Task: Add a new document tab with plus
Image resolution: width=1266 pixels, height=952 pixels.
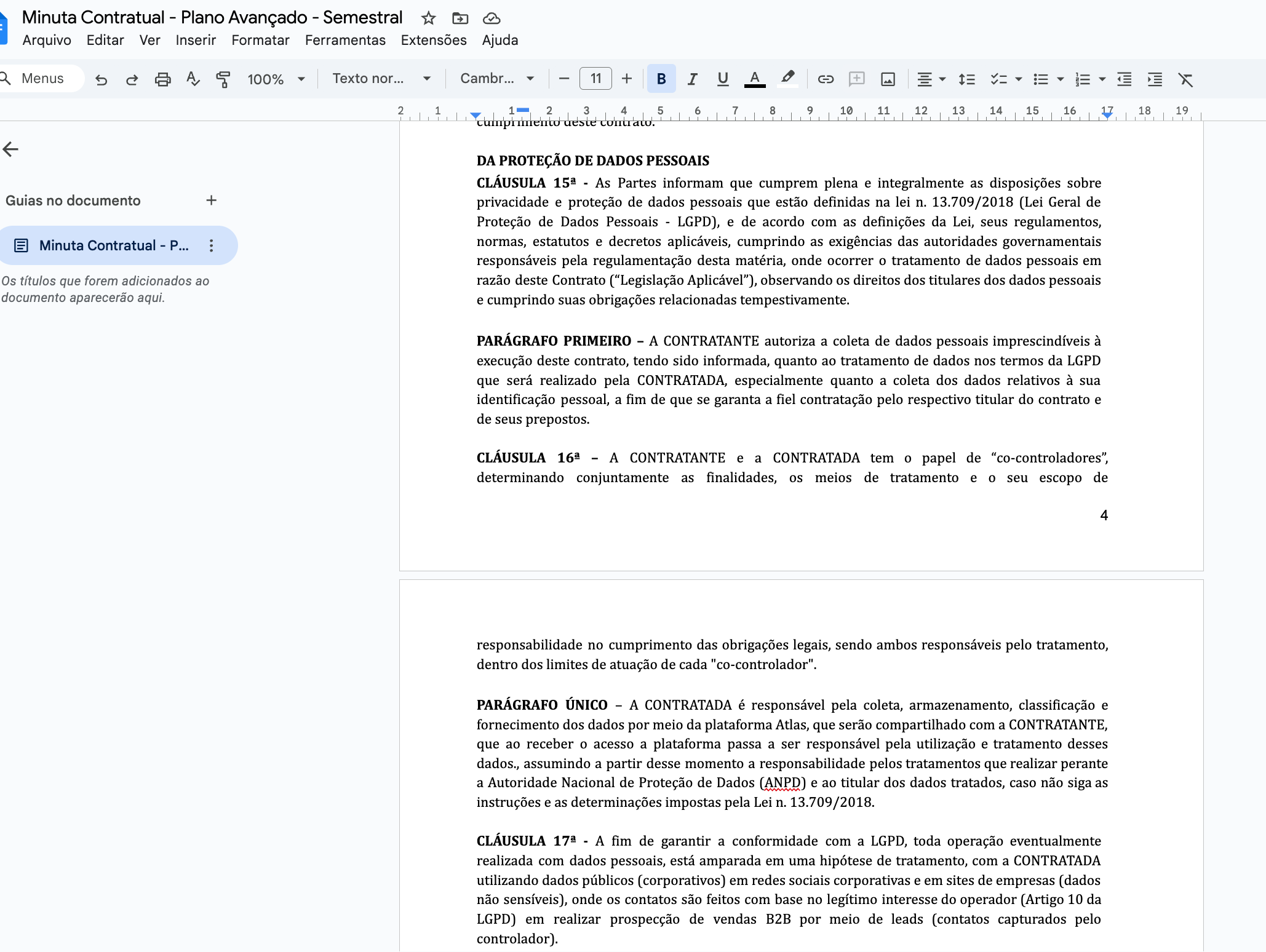Action: pyautogui.click(x=211, y=200)
